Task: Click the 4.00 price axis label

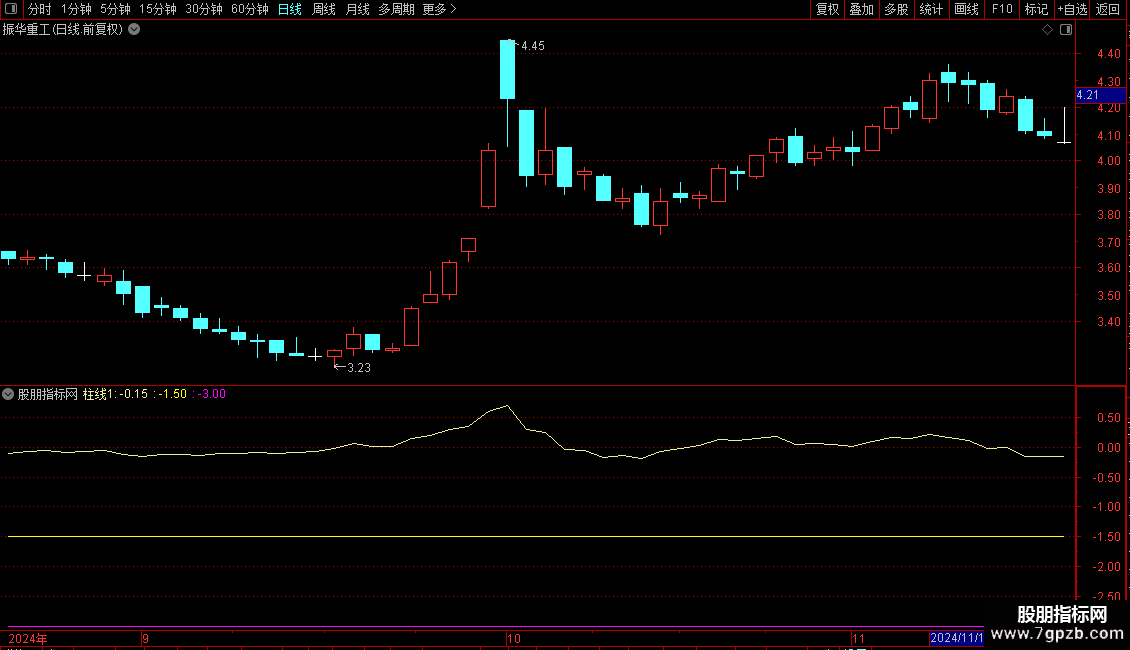Action: pos(1108,161)
